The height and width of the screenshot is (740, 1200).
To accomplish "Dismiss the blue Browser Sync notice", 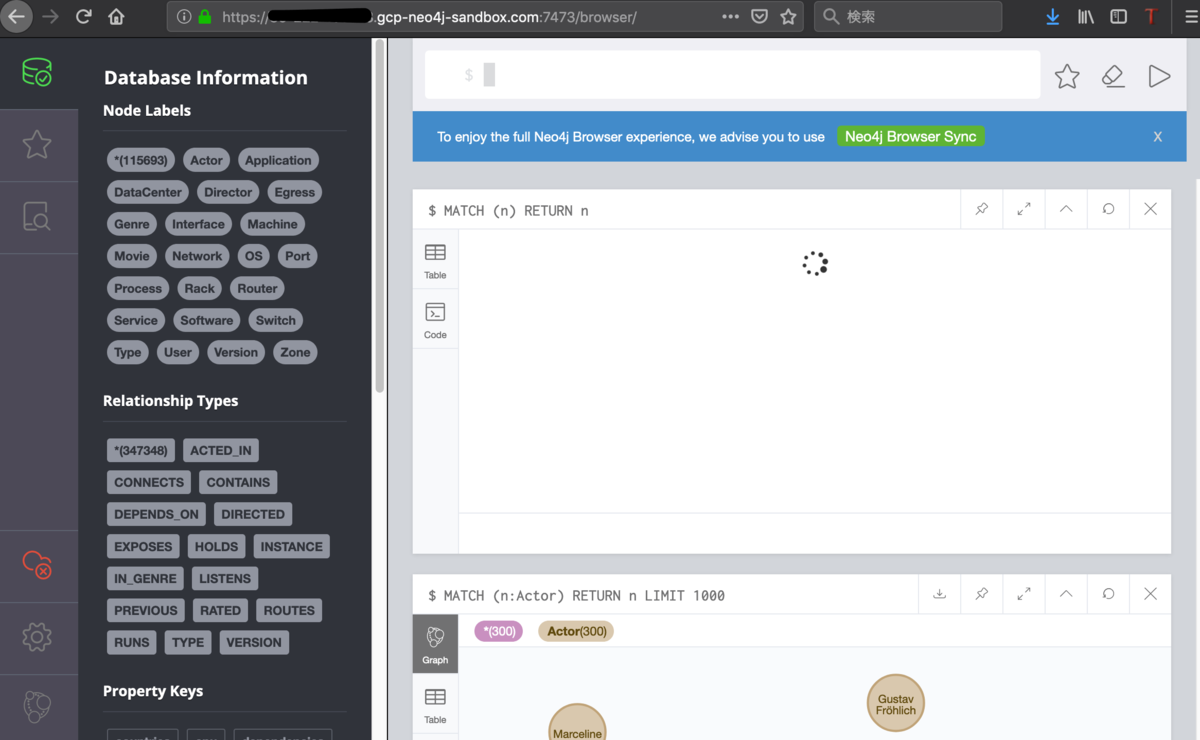I will click(x=1157, y=136).
